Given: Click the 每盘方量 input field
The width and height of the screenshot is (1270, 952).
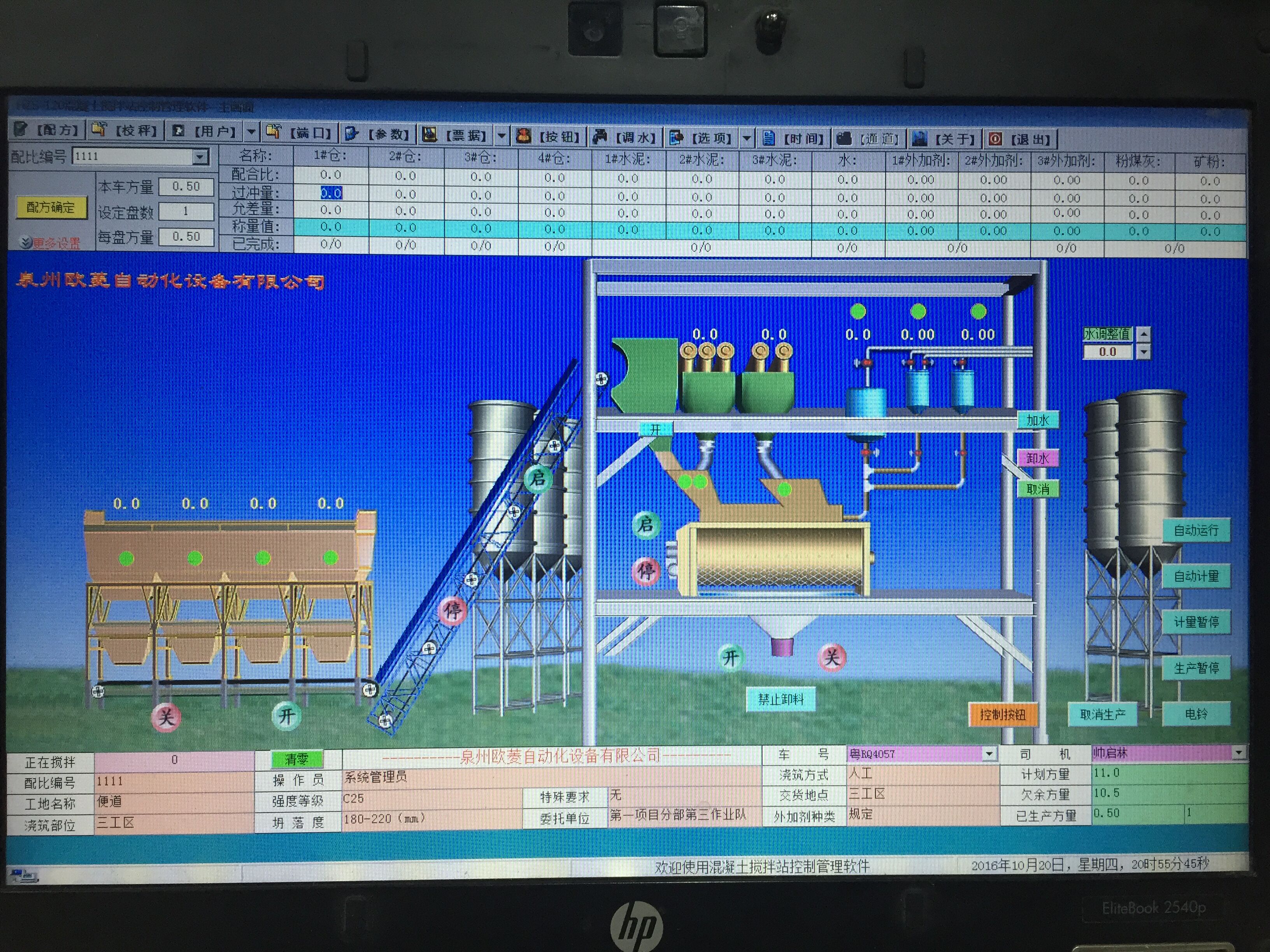Looking at the screenshot, I should [x=186, y=236].
